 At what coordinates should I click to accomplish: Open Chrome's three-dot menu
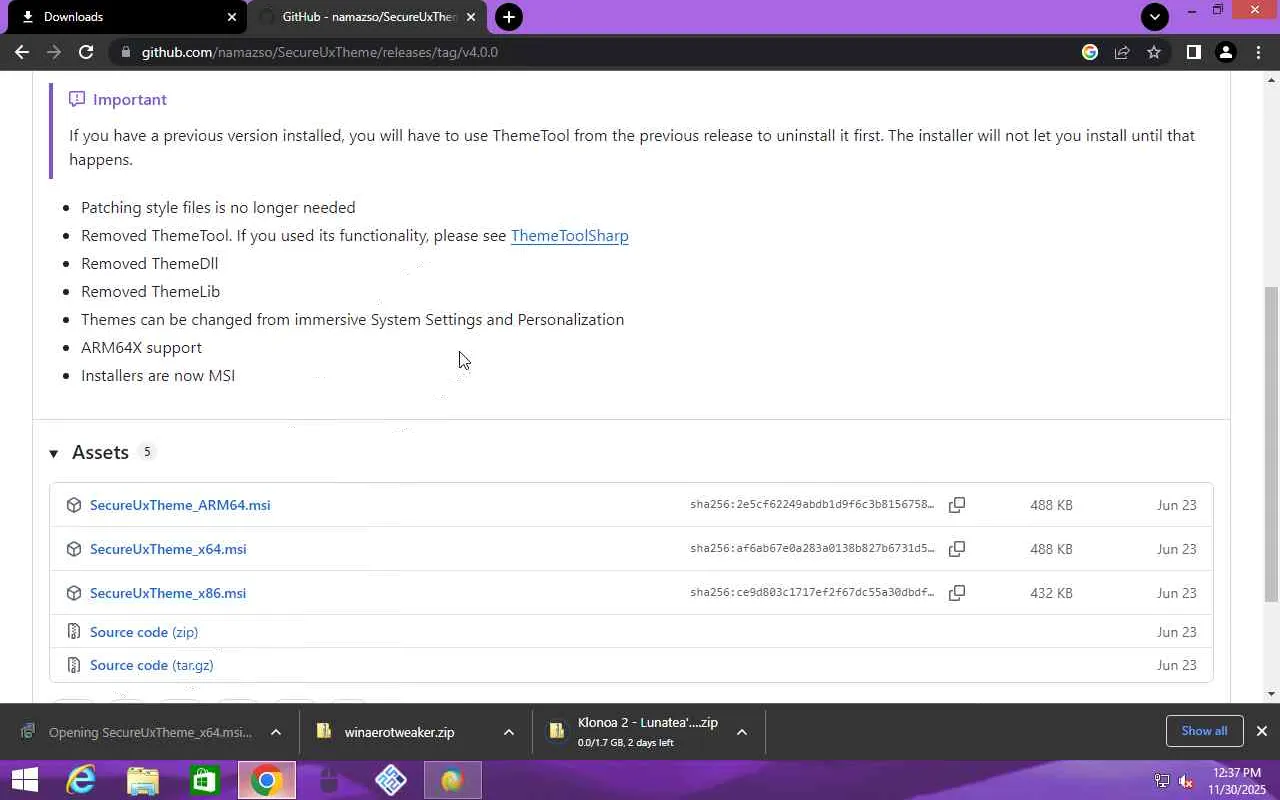(1258, 52)
